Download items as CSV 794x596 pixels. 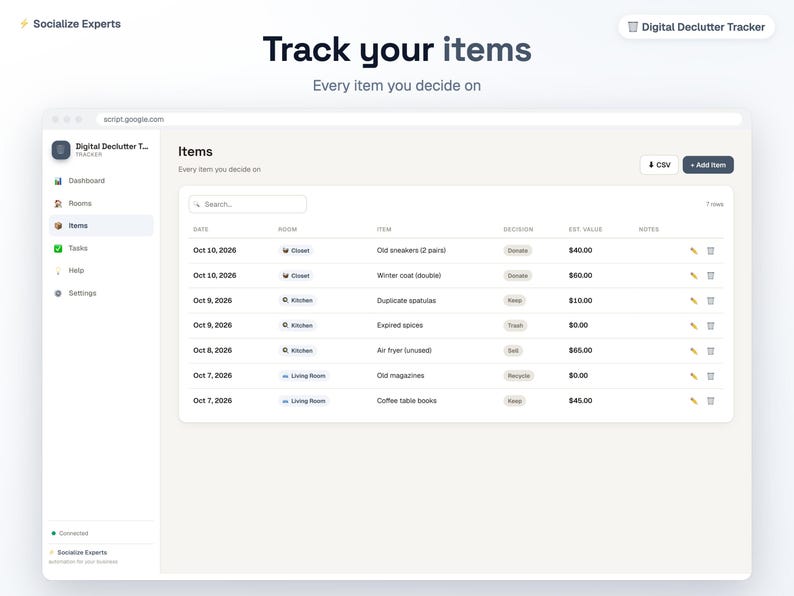[x=659, y=165]
